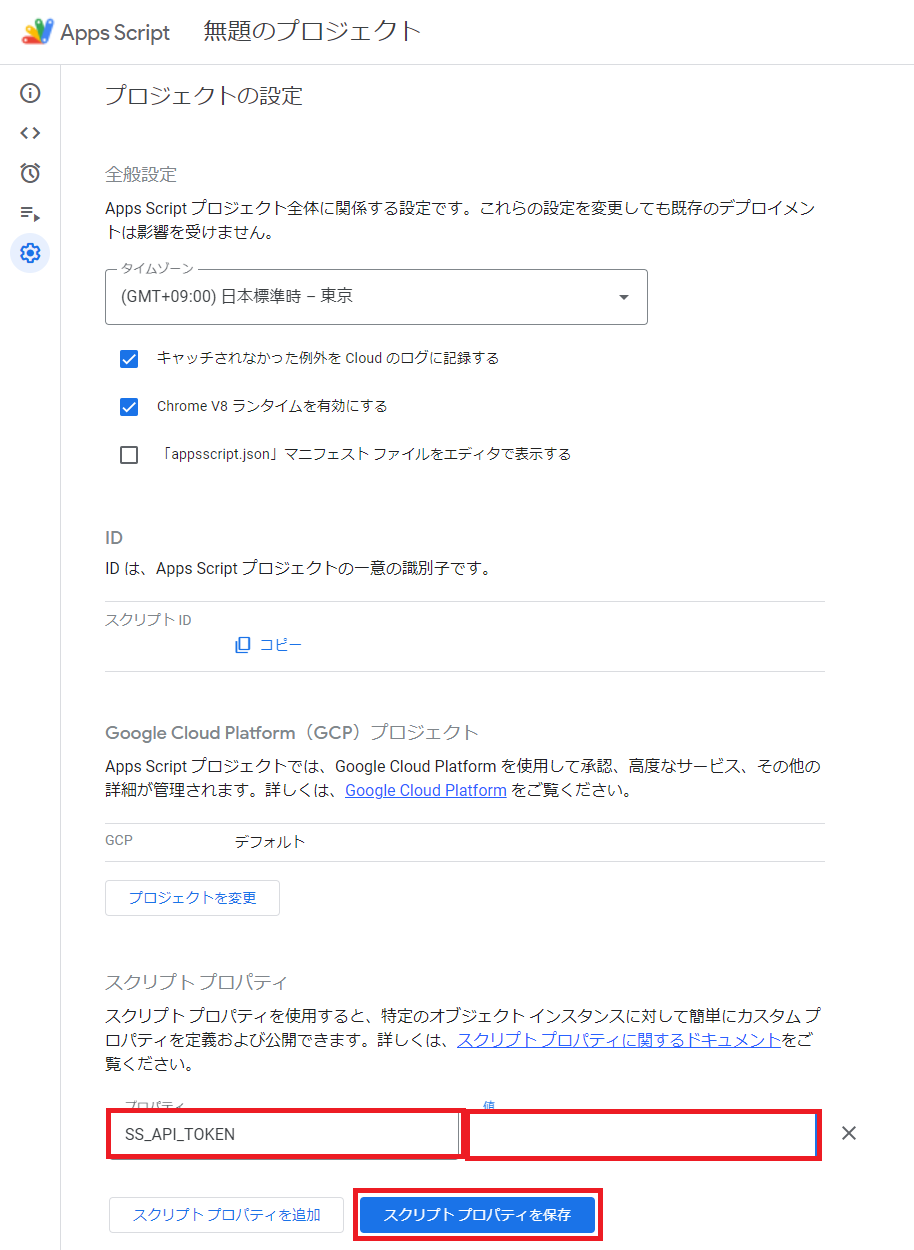914x1250 pixels.
Task: Uncheck logging uncaught exceptions to Cloud
Action: click(129, 358)
